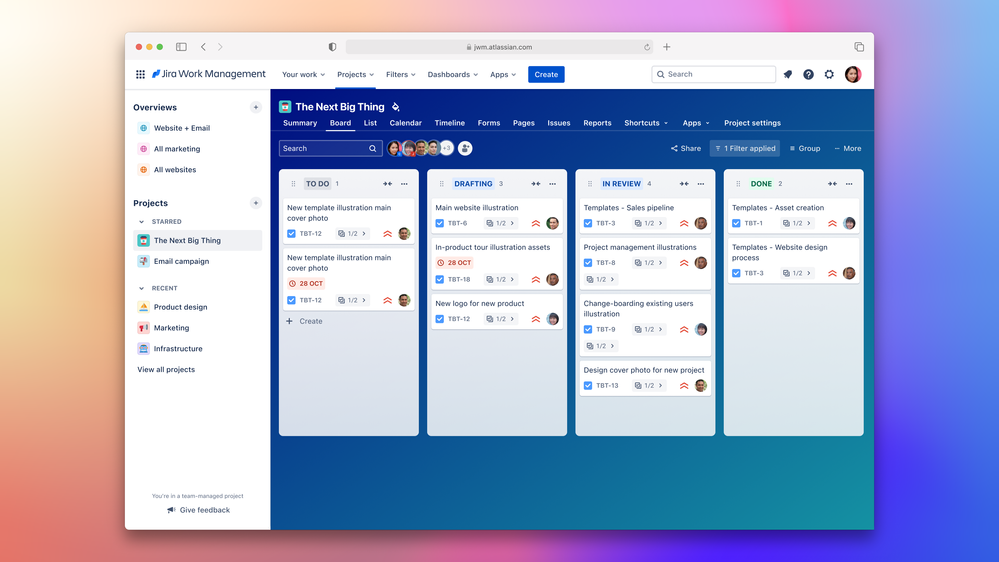
Task: Open View all projects link
Action: pyautogui.click(x=166, y=370)
